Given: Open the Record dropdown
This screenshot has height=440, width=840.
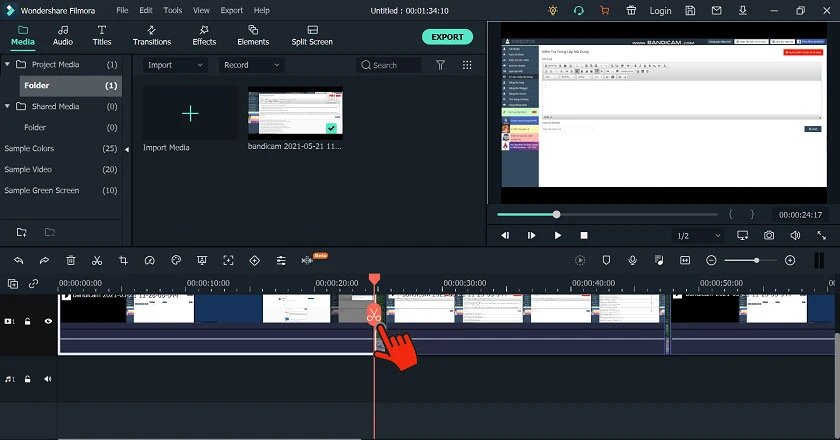Looking at the screenshot, I should click(251, 65).
